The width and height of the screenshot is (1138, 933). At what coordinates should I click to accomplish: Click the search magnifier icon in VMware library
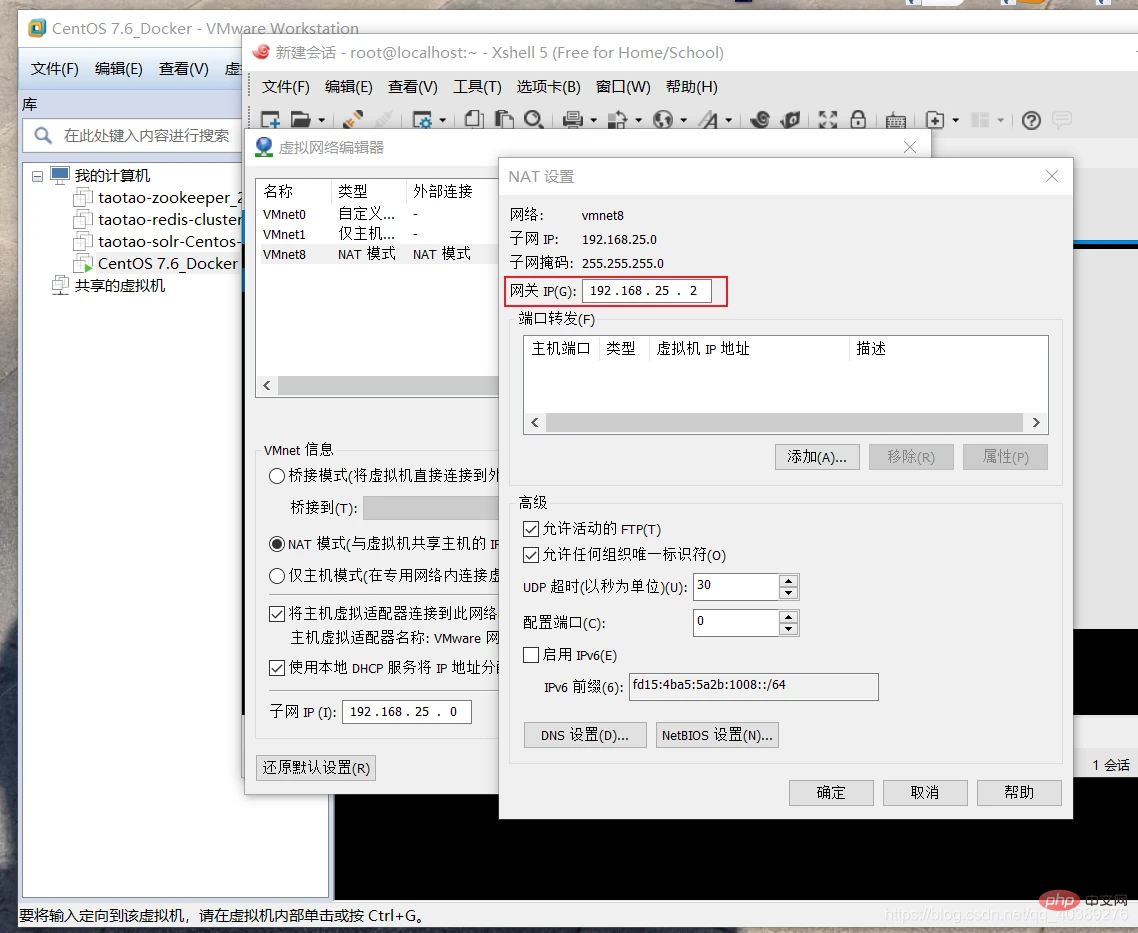coord(43,136)
